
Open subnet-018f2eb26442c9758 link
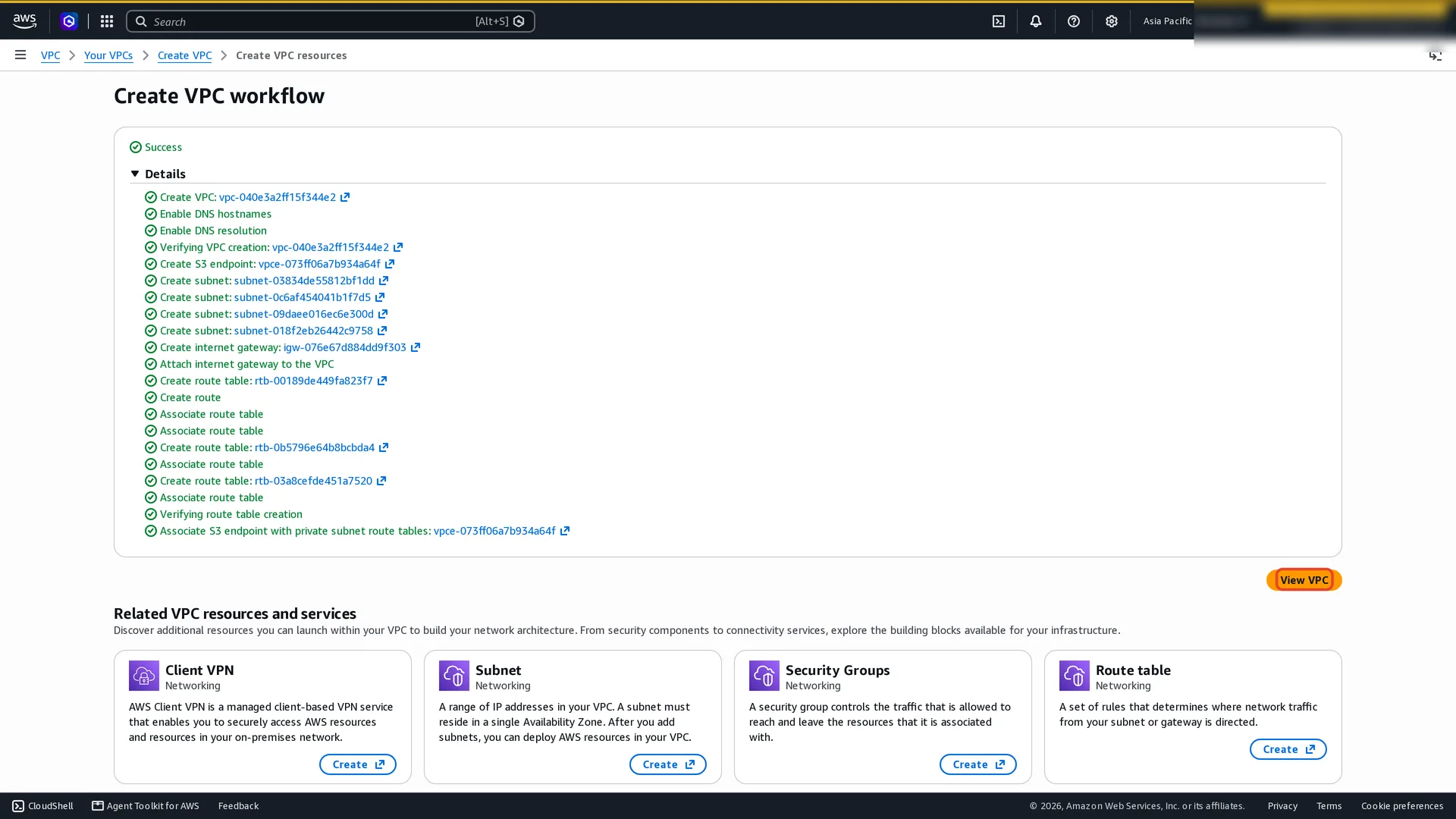pos(303,331)
